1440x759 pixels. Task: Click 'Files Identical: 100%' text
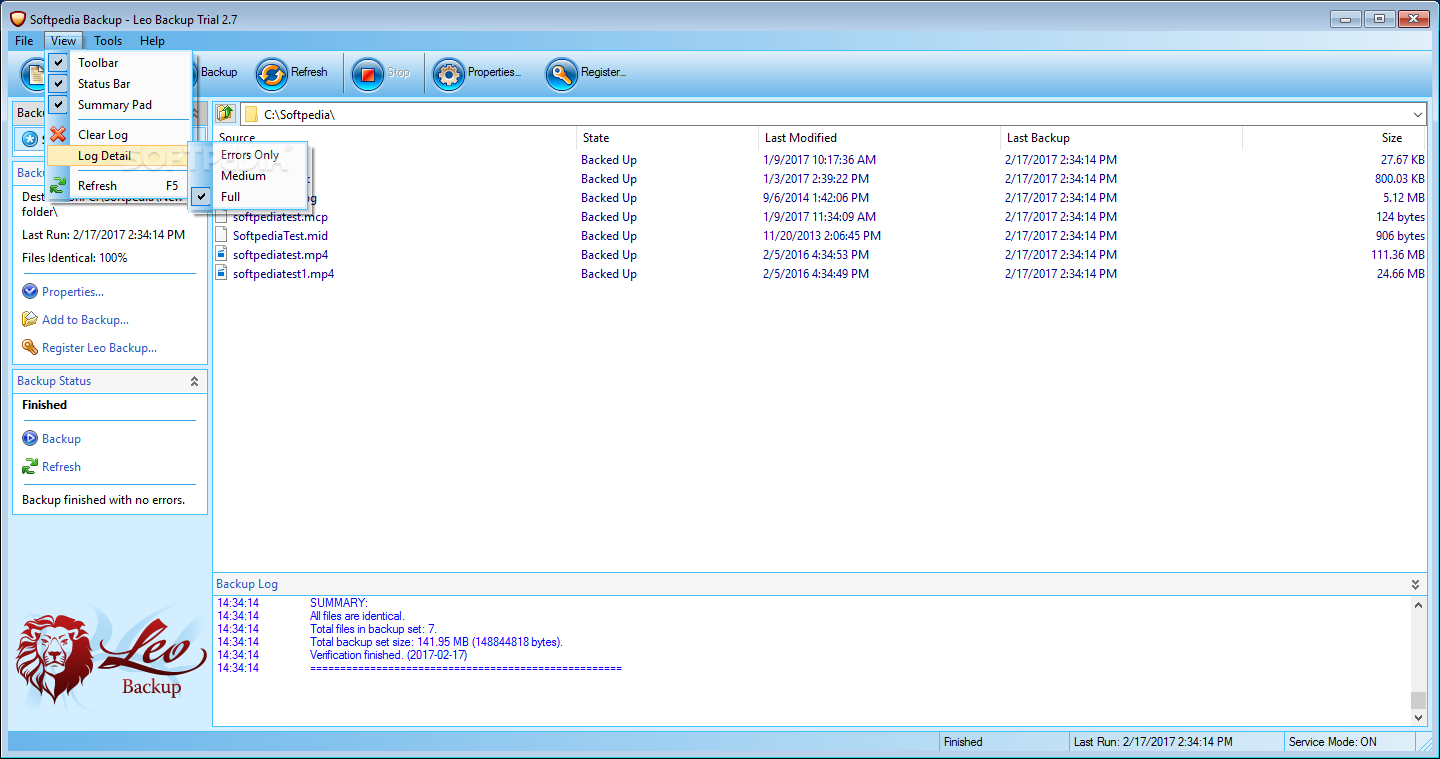[75, 258]
